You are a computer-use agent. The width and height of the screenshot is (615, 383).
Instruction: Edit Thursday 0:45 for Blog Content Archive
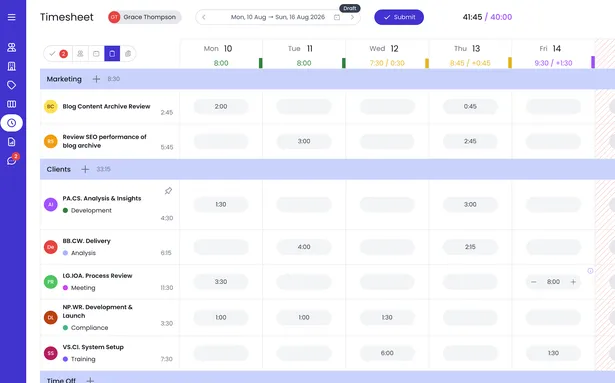[470, 107]
